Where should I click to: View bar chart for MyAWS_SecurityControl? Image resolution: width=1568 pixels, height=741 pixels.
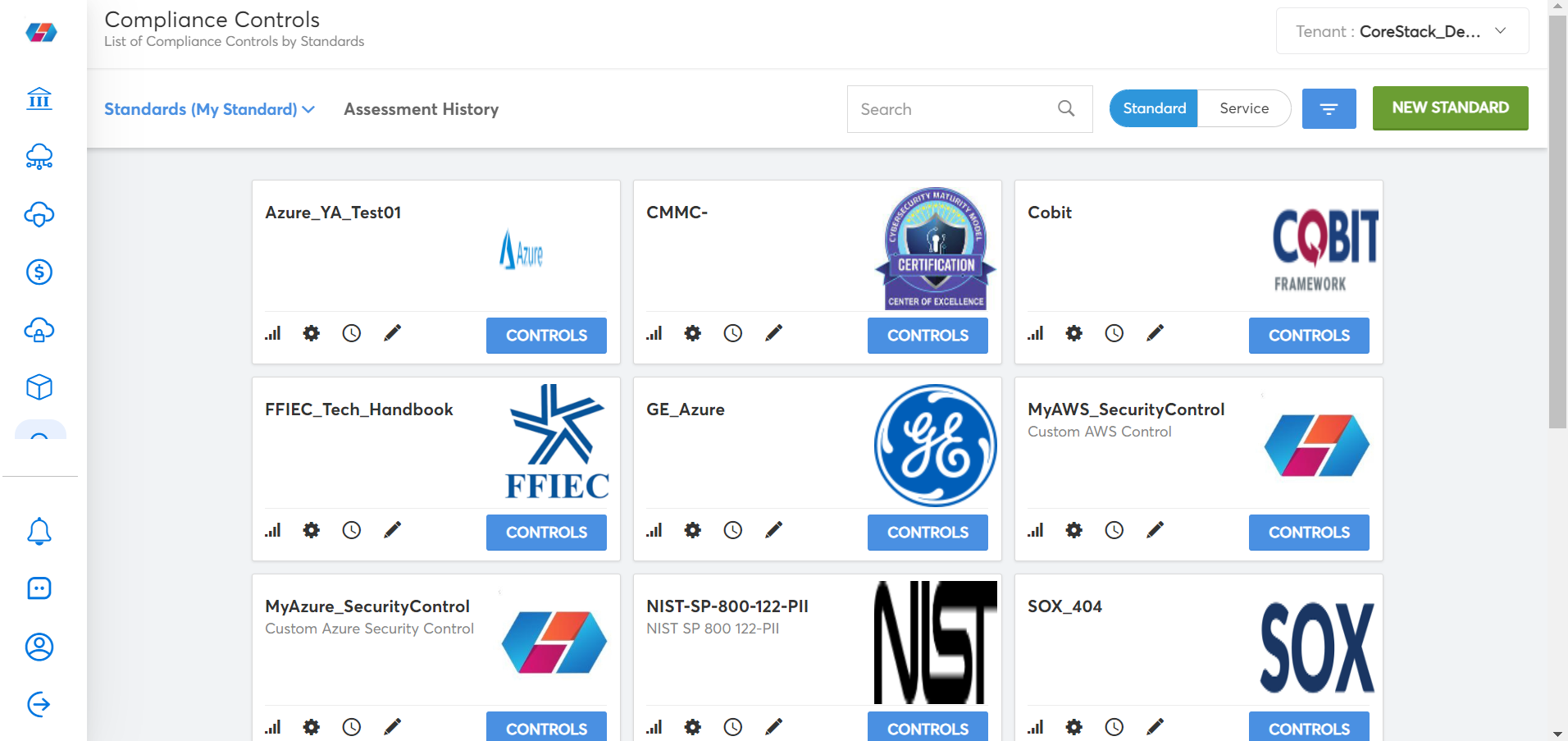tap(1036, 530)
